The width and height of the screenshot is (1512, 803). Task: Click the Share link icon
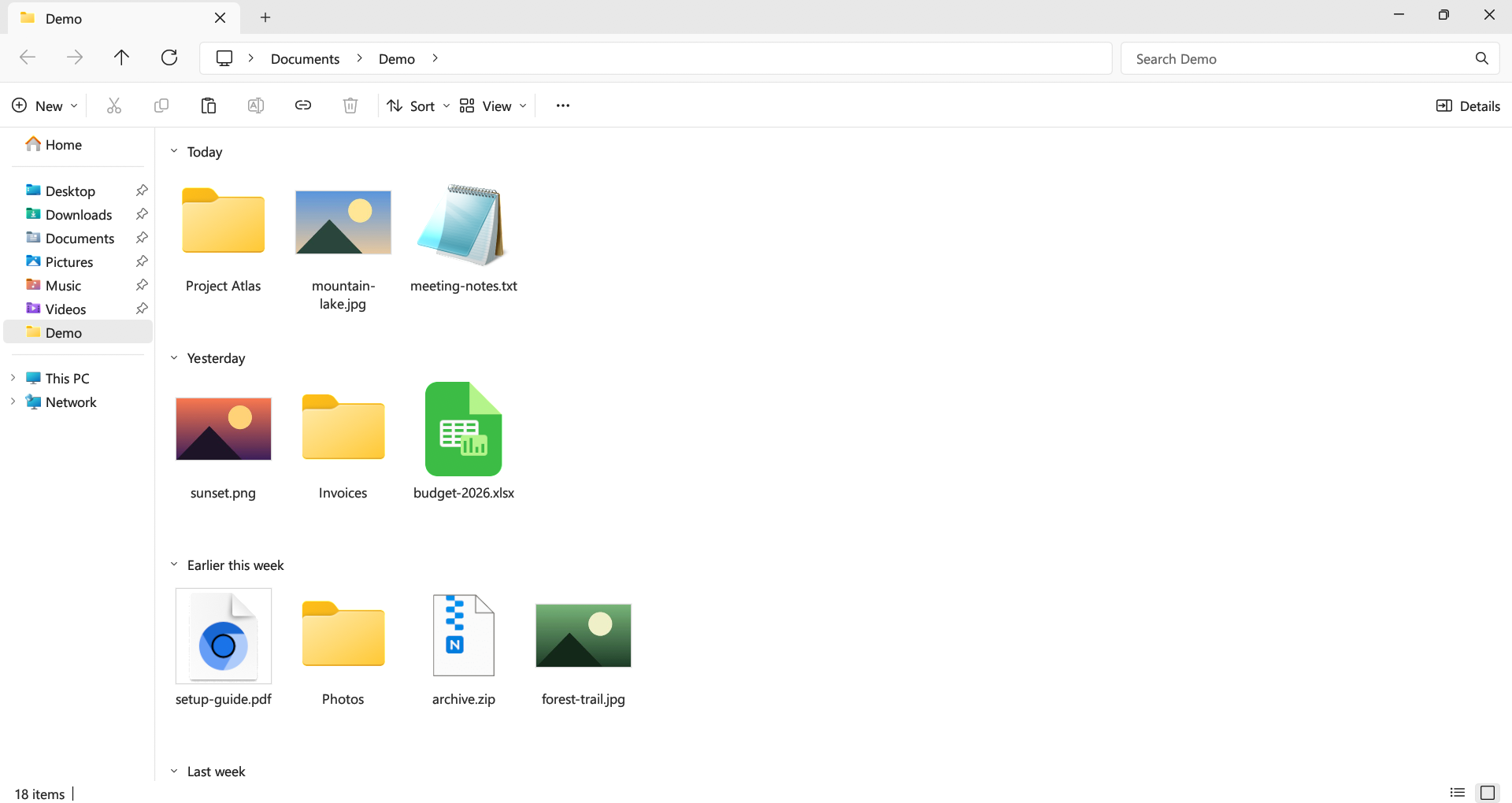[x=303, y=105]
